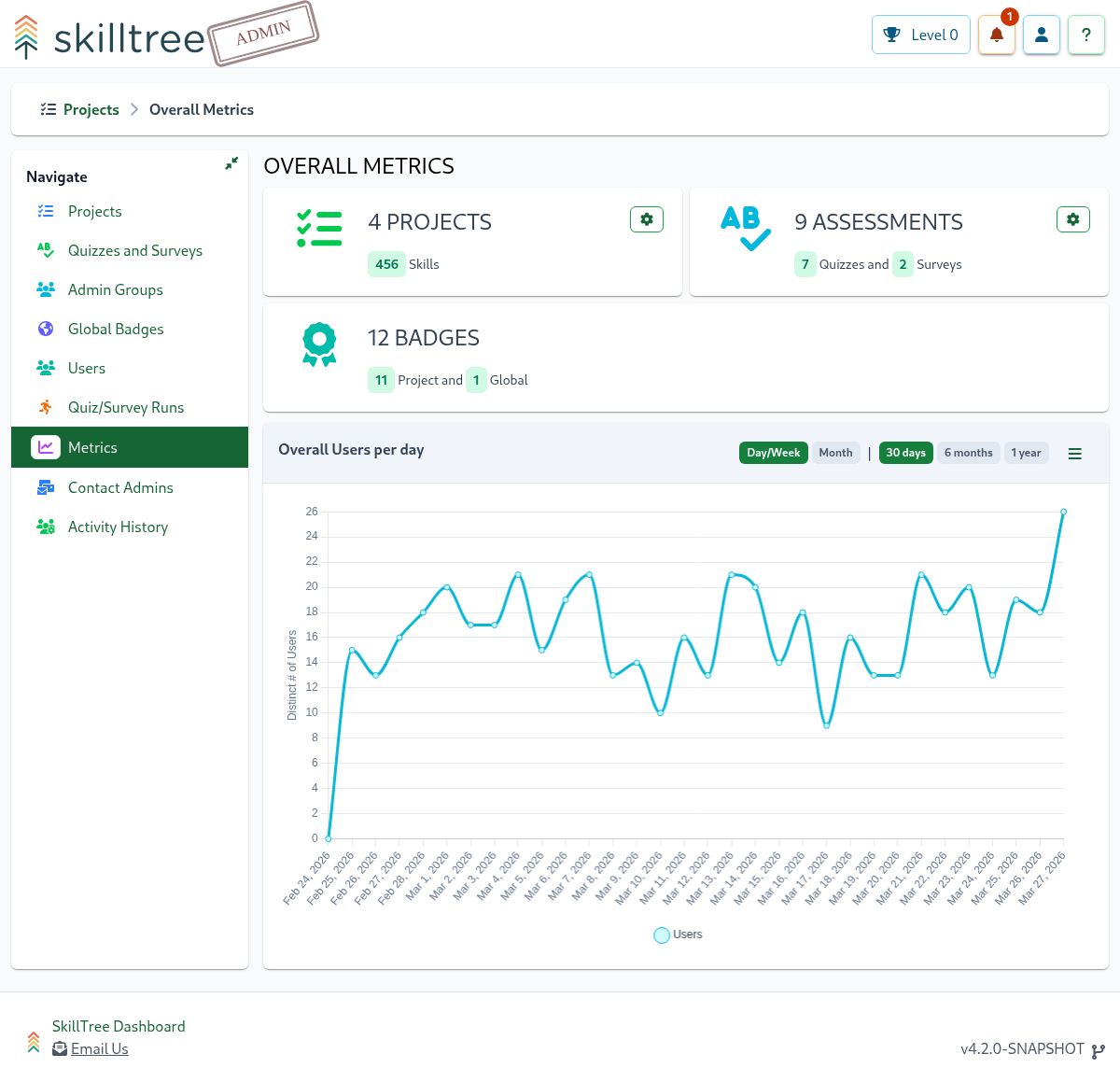Click the help question mark button
The width and height of the screenshot is (1120, 1082).
(x=1086, y=35)
